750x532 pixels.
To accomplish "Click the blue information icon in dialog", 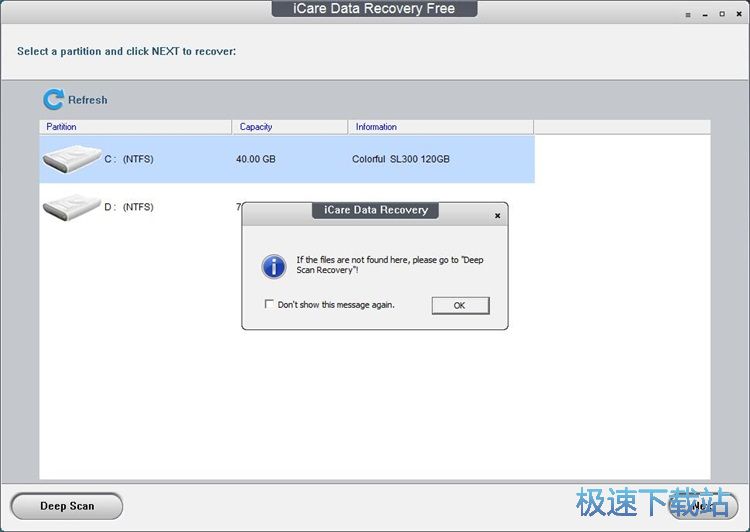I will click(274, 266).
